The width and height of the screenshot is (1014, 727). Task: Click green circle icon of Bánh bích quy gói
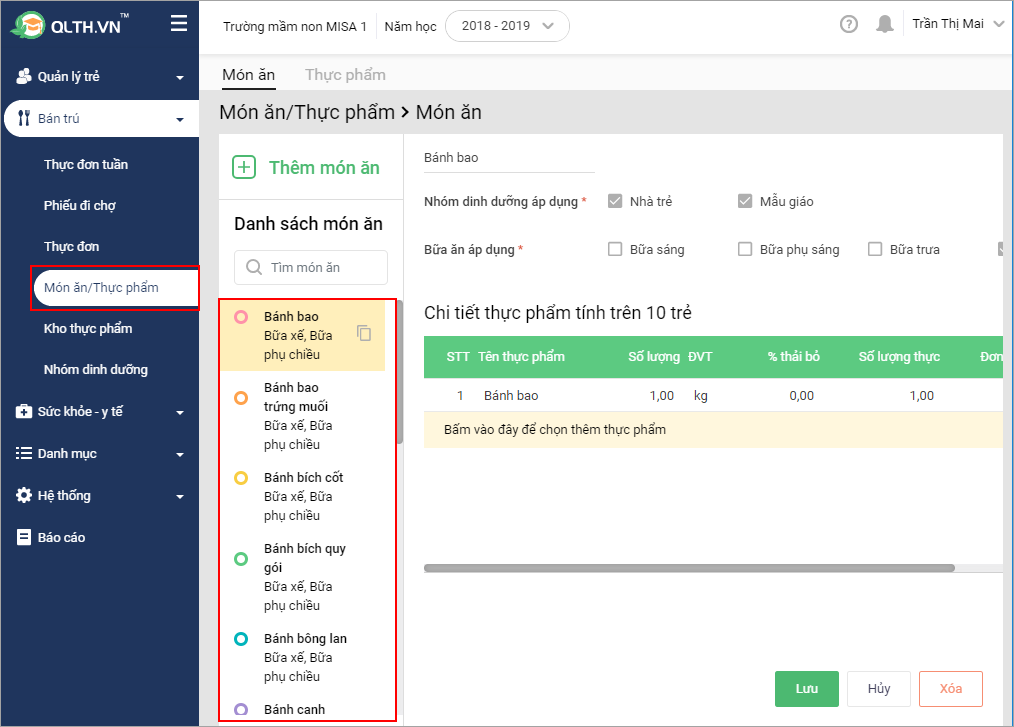click(241, 559)
